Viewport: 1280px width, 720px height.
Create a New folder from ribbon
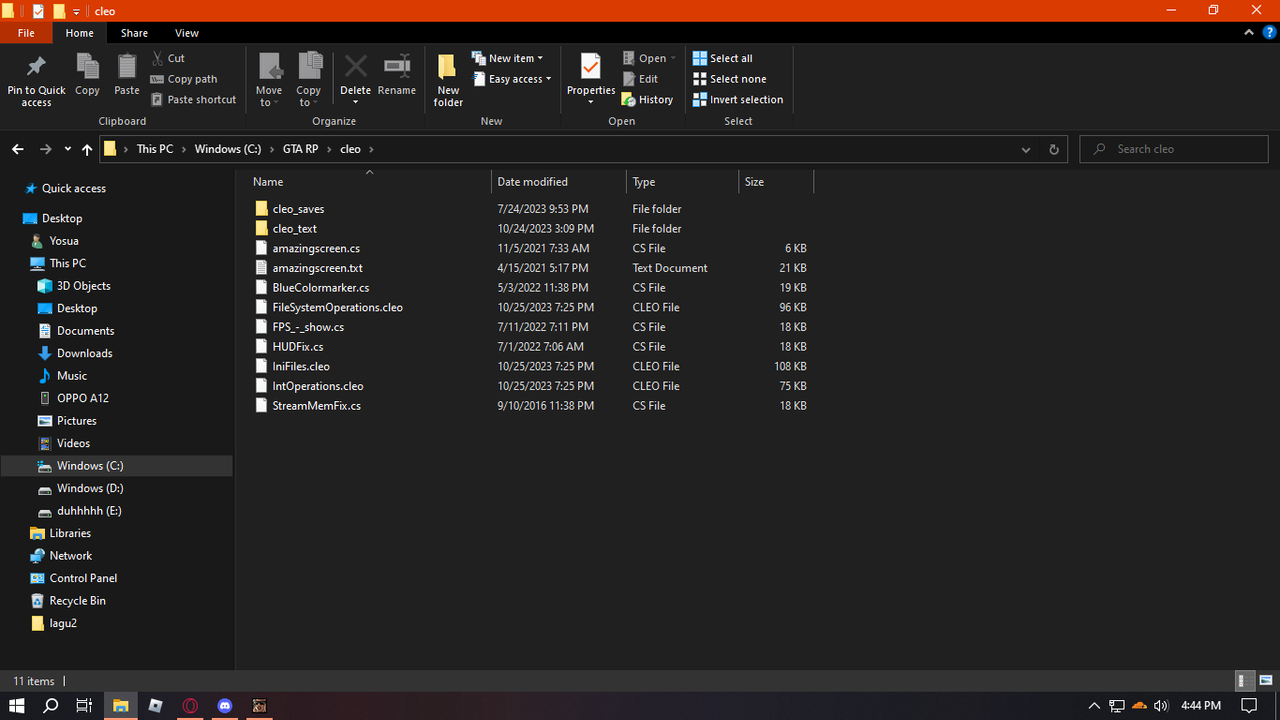click(x=448, y=80)
